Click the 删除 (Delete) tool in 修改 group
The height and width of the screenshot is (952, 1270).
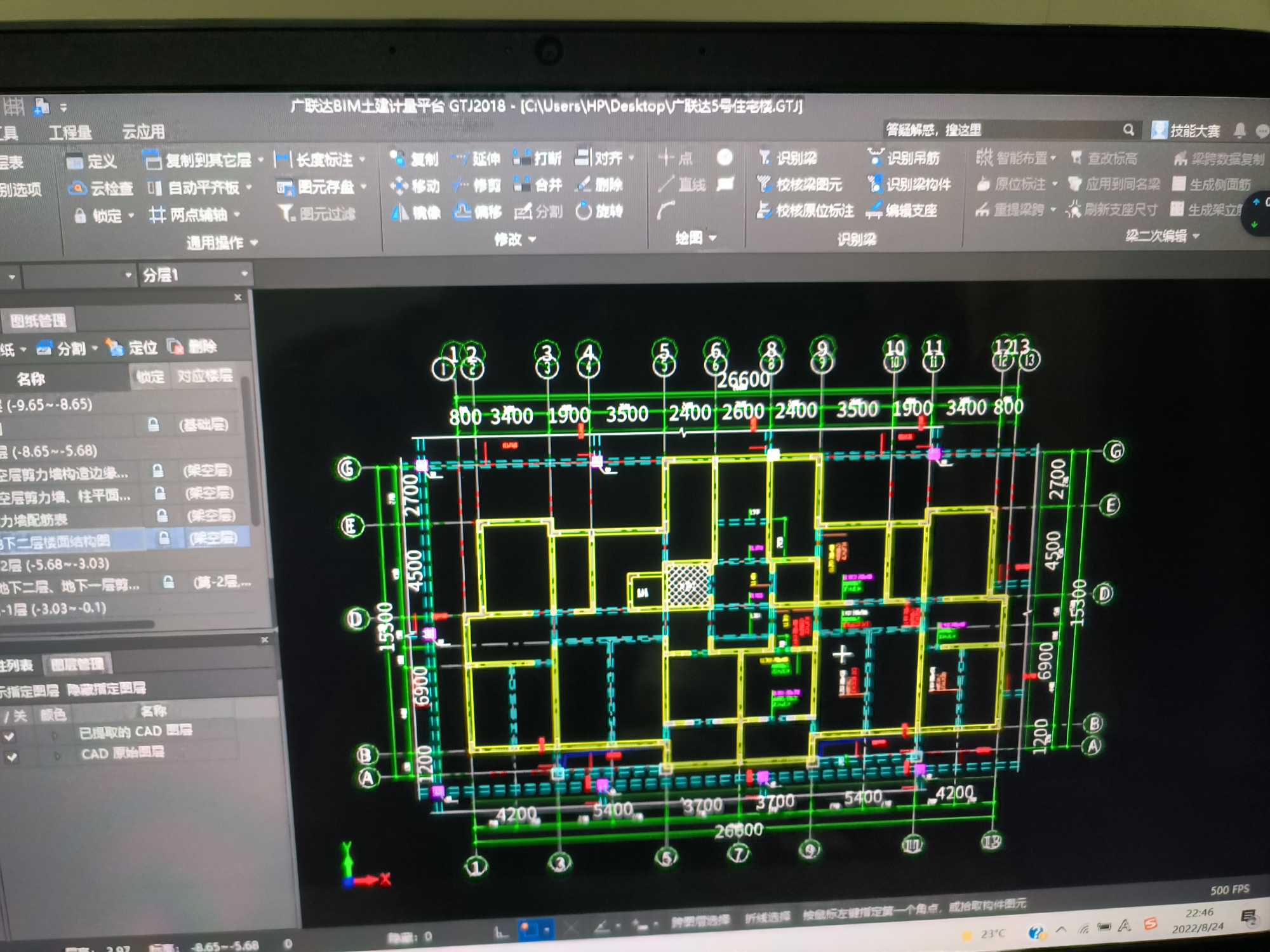(x=599, y=185)
